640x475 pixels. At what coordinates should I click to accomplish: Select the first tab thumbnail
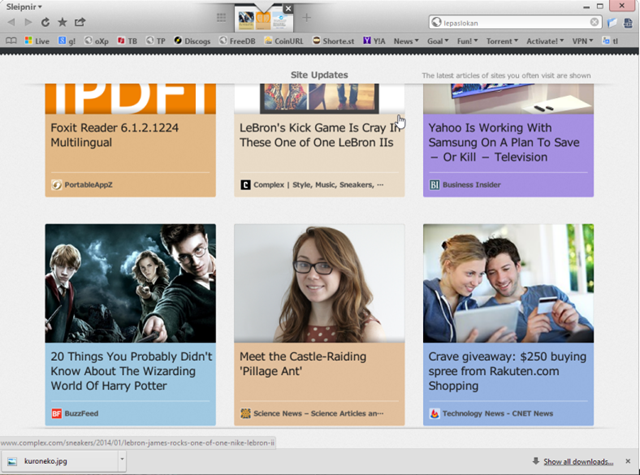coord(246,20)
